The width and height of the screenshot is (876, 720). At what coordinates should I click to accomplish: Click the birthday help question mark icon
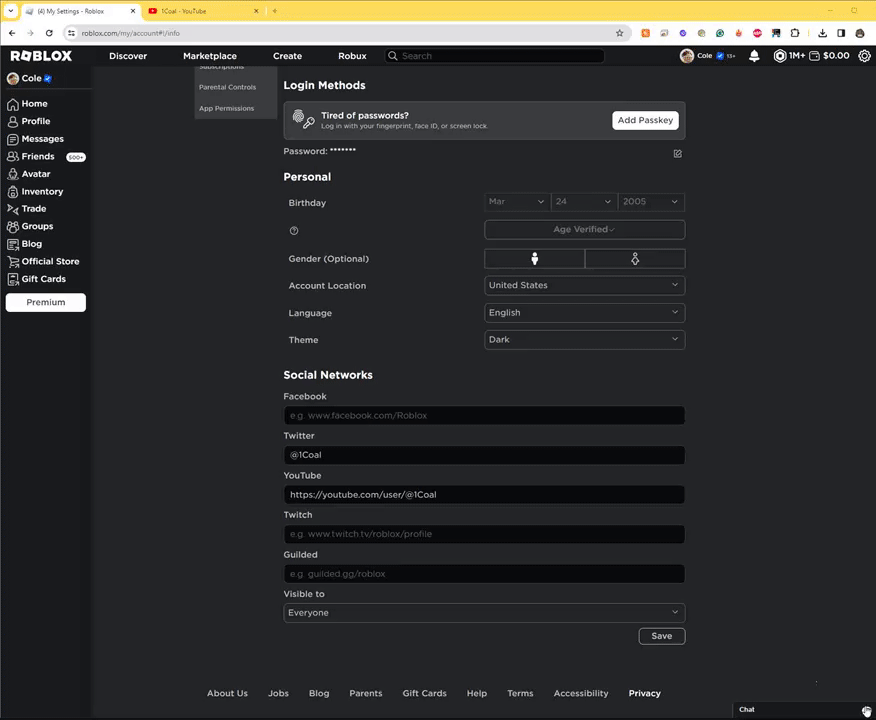pyautogui.click(x=294, y=231)
